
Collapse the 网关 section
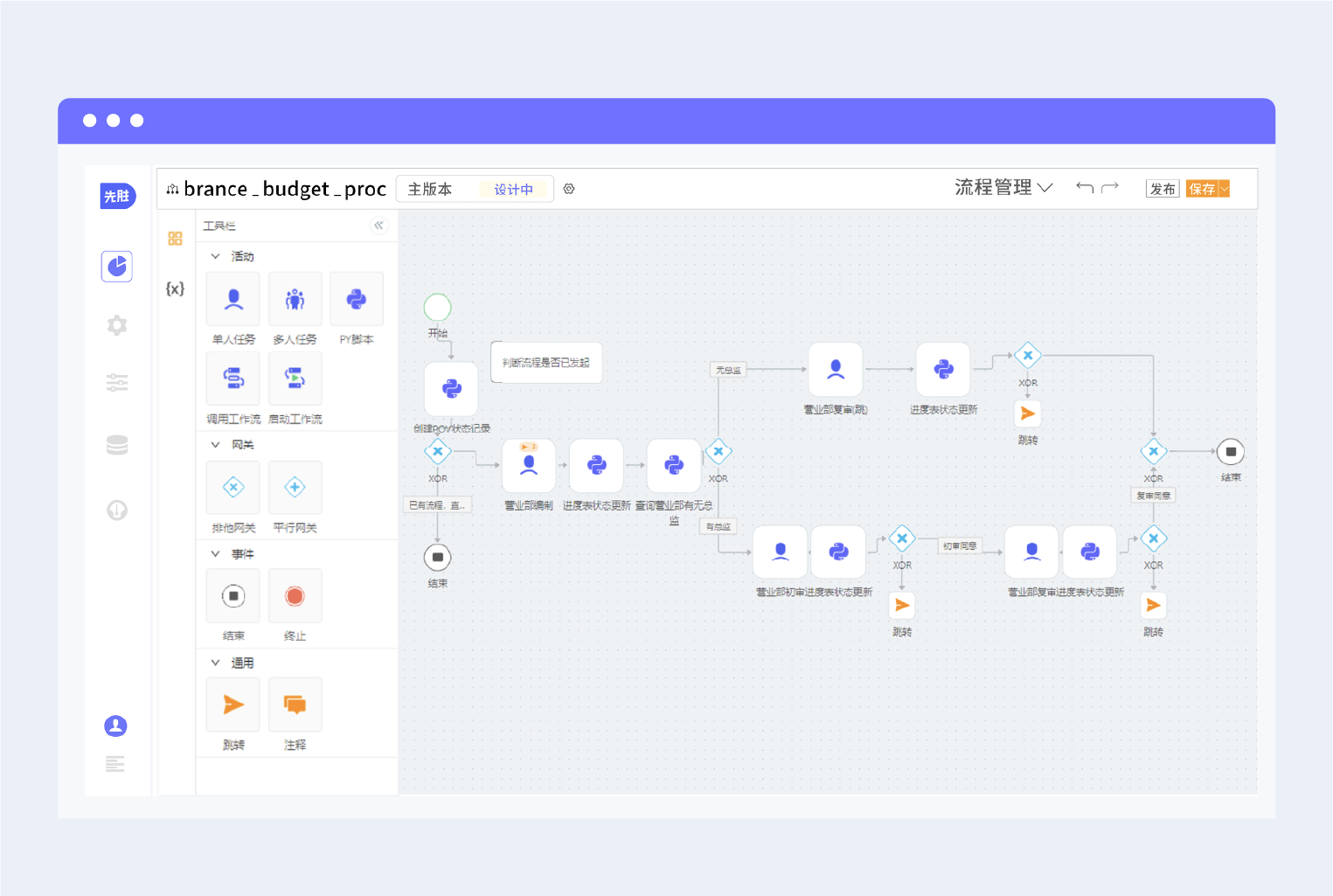tap(215, 445)
